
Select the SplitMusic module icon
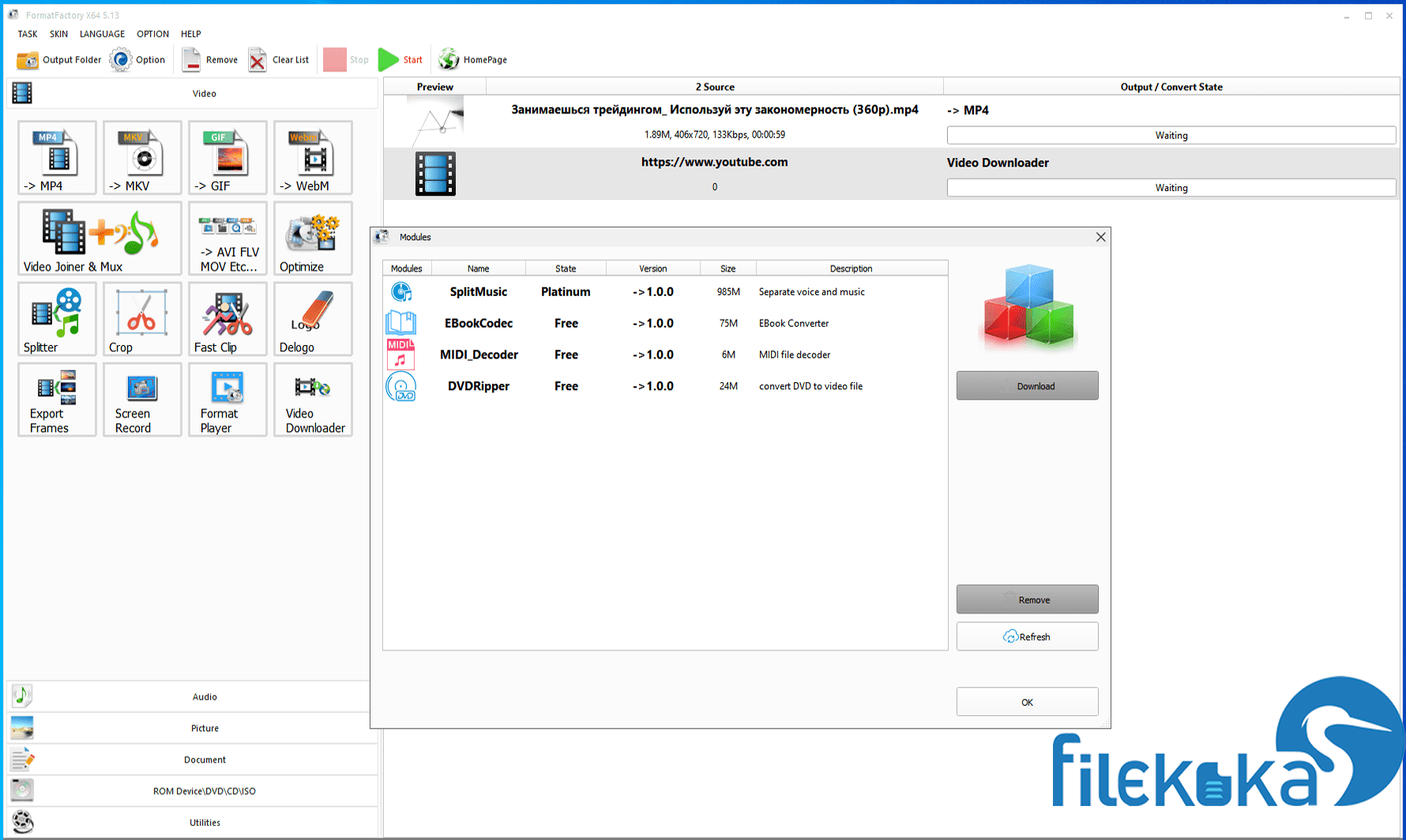click(x=401, y=292)
